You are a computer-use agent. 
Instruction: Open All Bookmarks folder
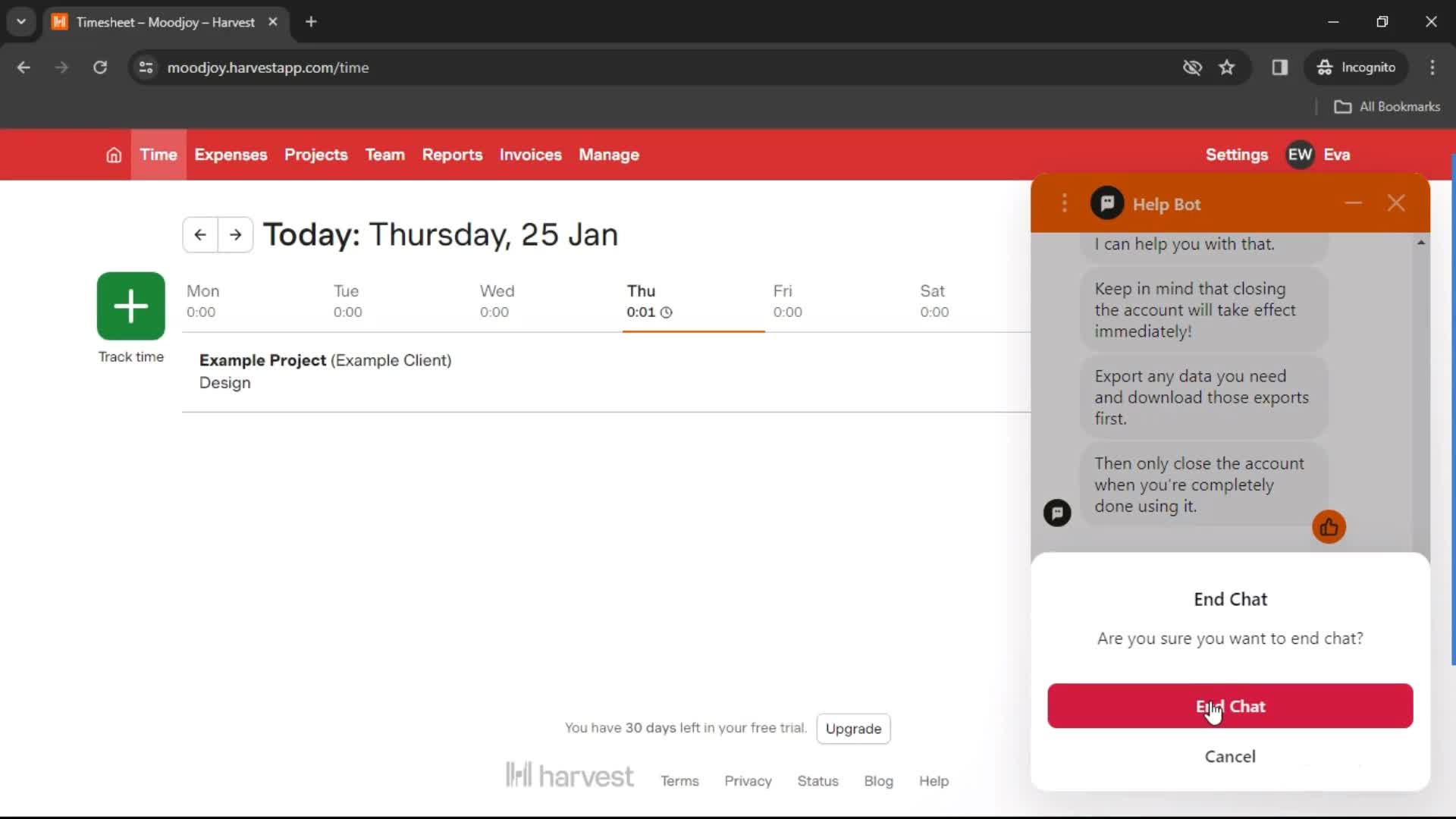(x=1387, y=107)
